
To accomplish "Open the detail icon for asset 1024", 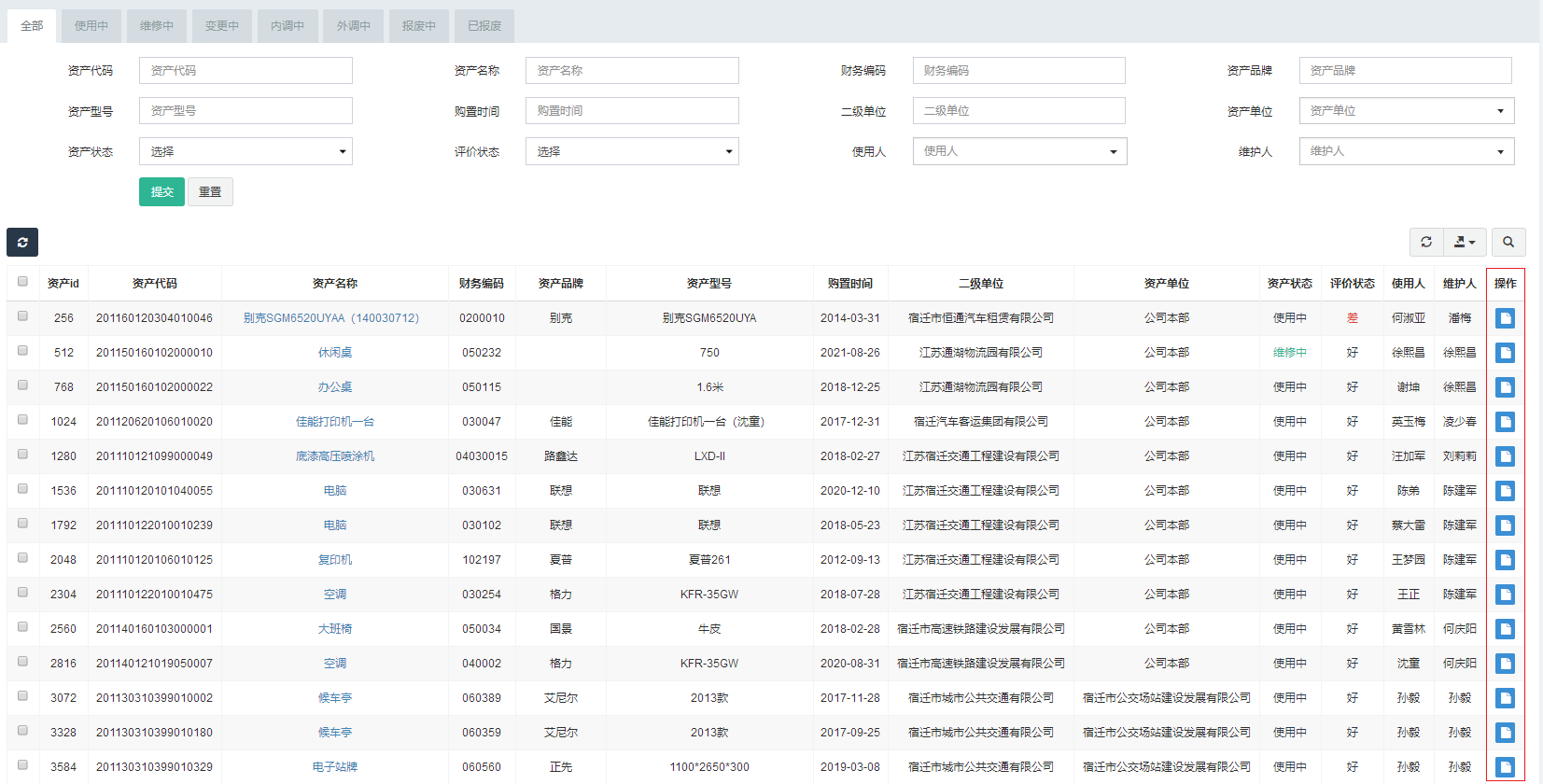I will pyautogui.click(x=1505, y=422).
